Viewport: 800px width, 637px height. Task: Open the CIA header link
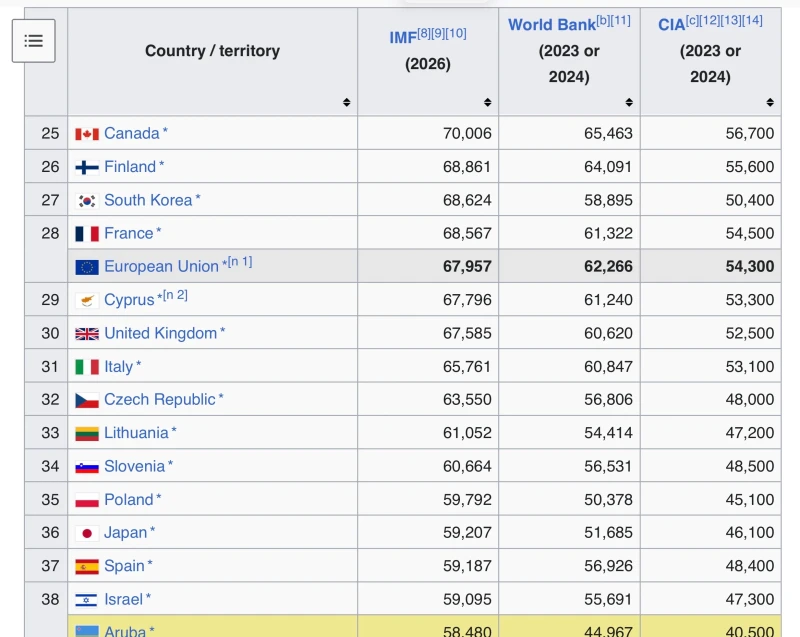tap(671, 25)
